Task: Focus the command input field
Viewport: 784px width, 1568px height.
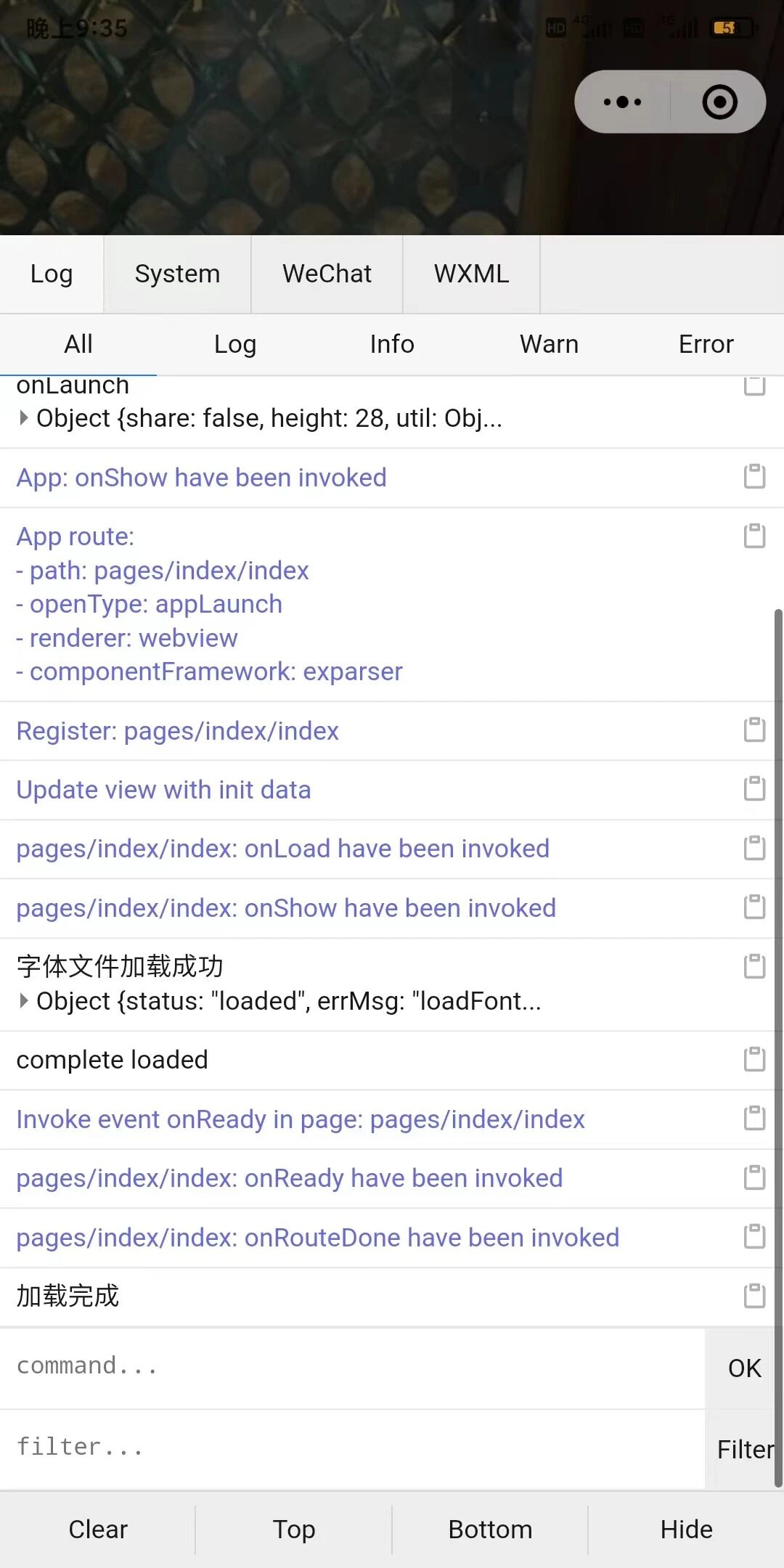Action: 352,1367
